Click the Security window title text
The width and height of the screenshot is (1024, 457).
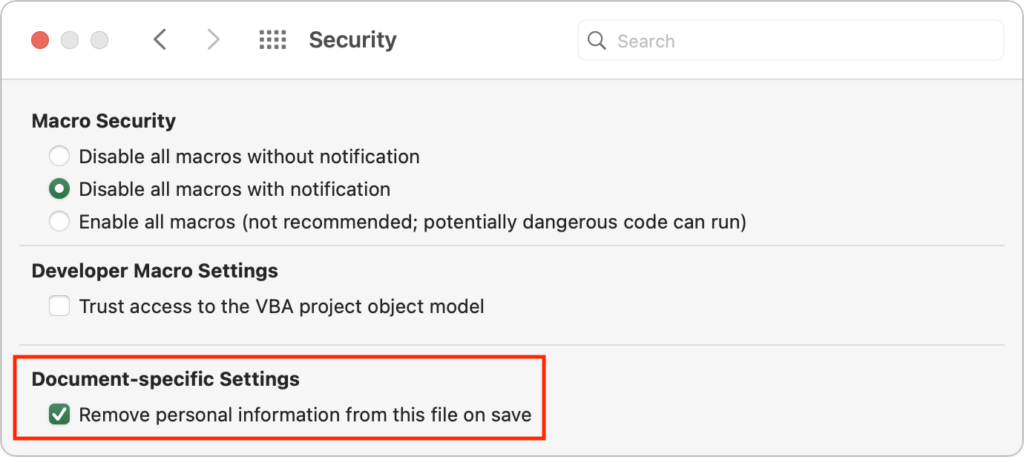(352, 40)
